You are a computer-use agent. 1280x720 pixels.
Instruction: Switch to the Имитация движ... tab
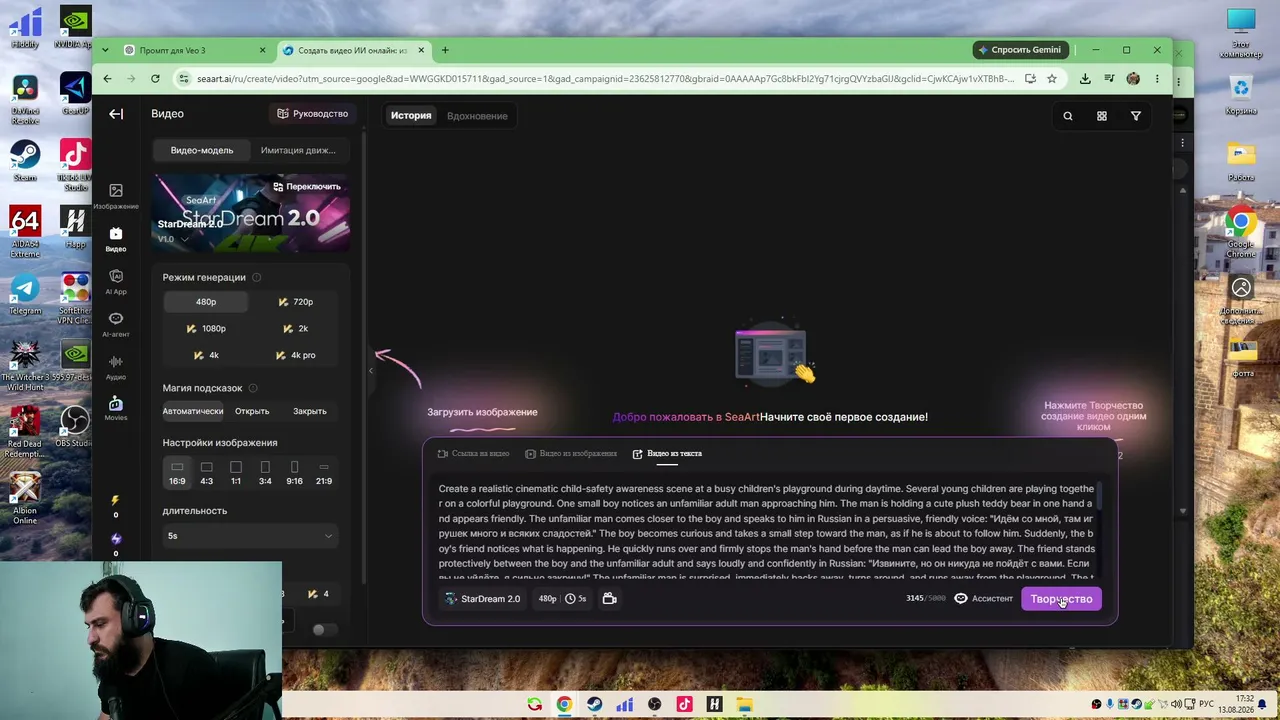click(x=298, y=150)
